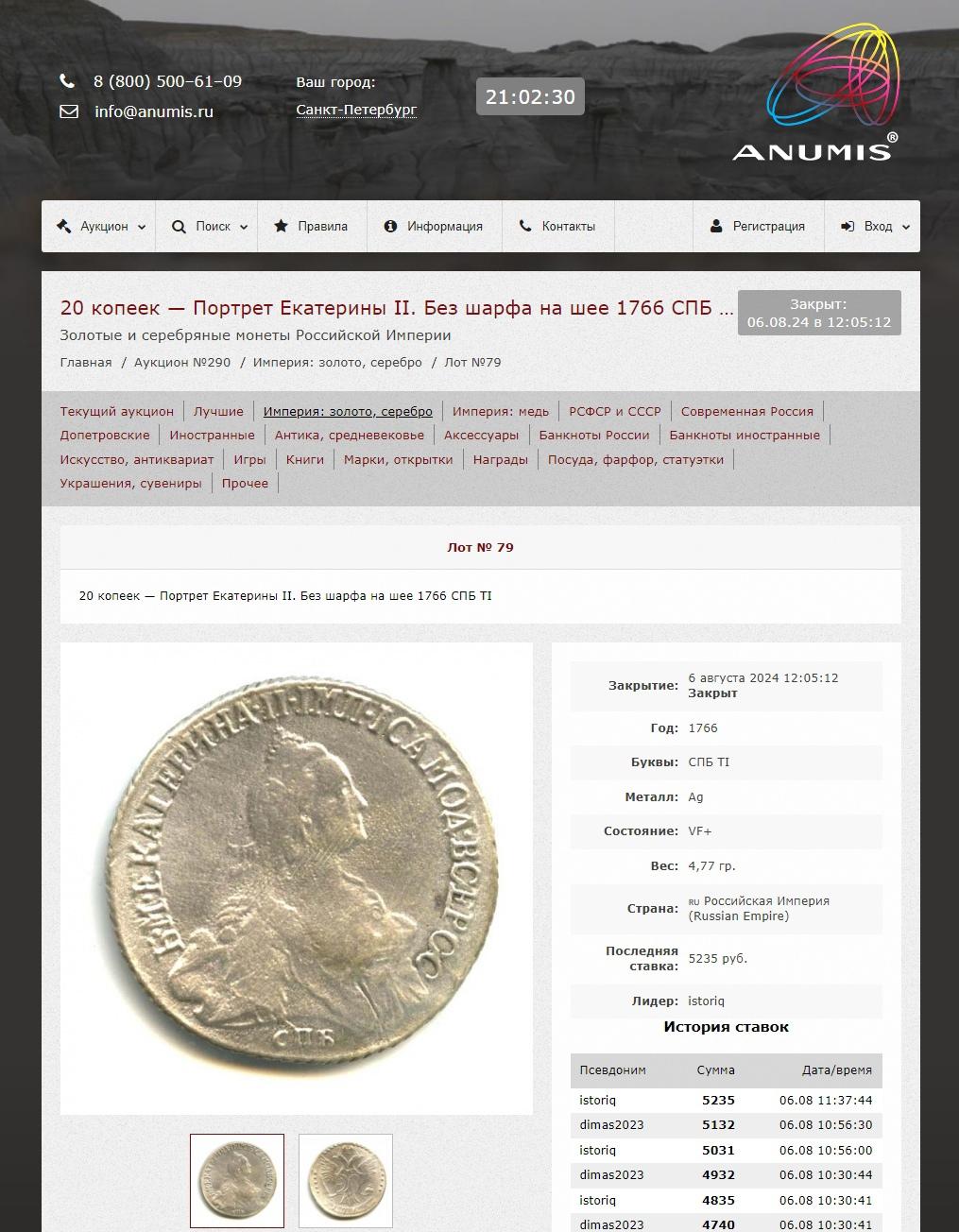Change city via Санкт-Петербург link
Screen dimensions: 959x1232
pyautogui.click(x=356, y=110)
